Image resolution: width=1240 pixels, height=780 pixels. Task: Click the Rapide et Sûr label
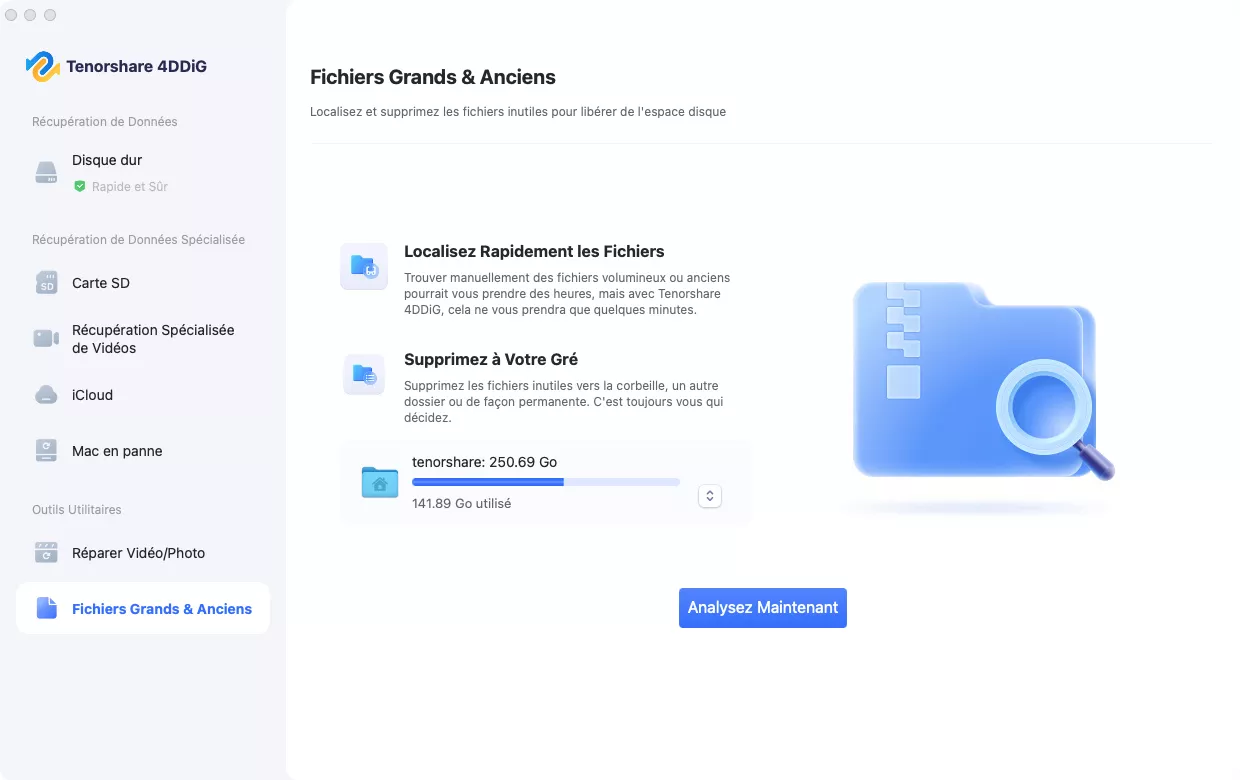click(130, 187)
